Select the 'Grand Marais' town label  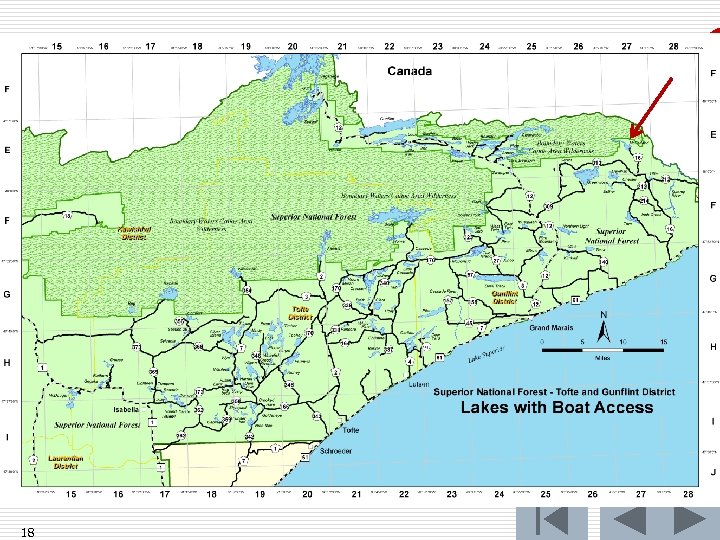click(x=551, y=328)
